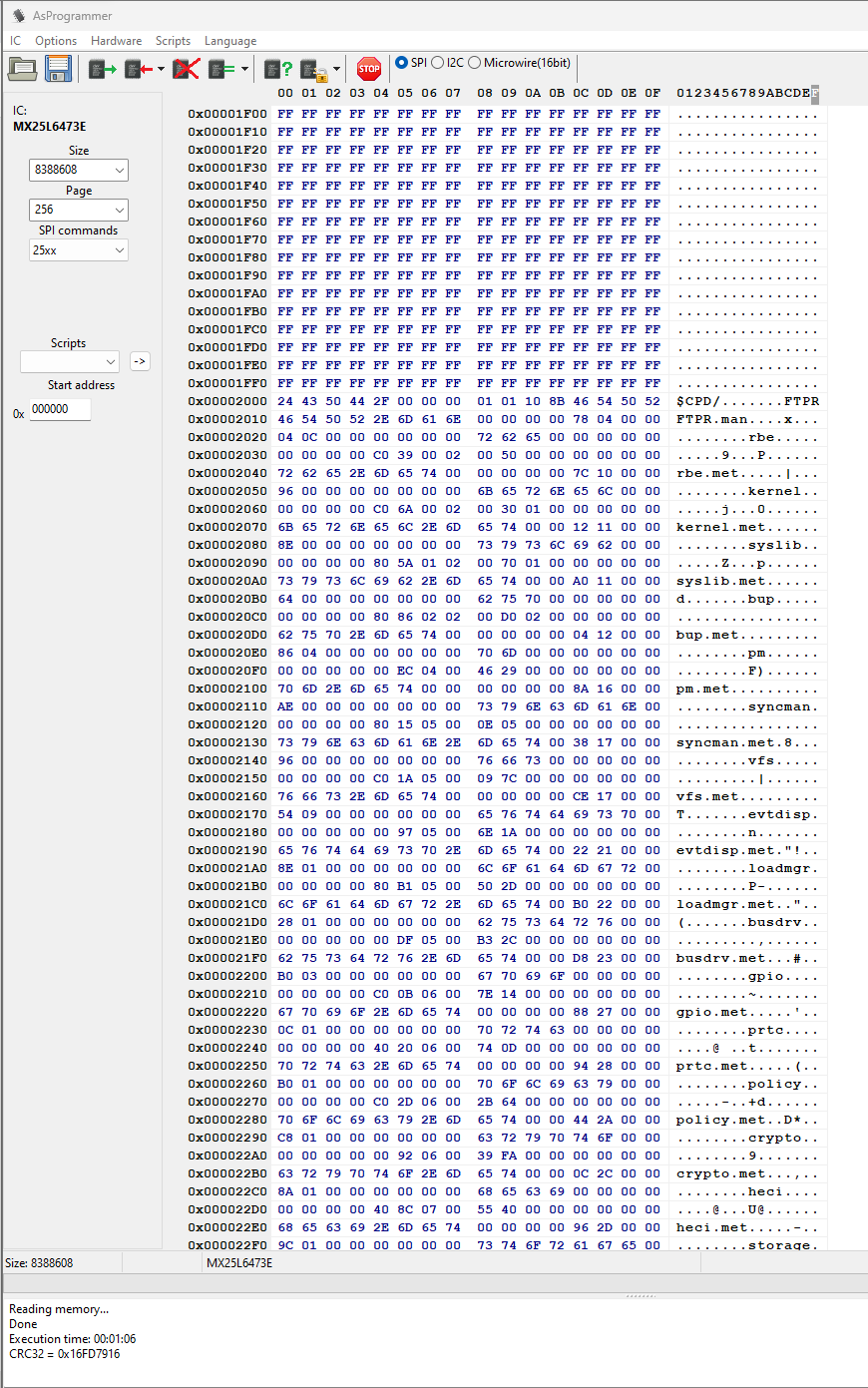Open the Hardware menu
This screenshot has width=868, height=1388.
click(x=116, y=41)
